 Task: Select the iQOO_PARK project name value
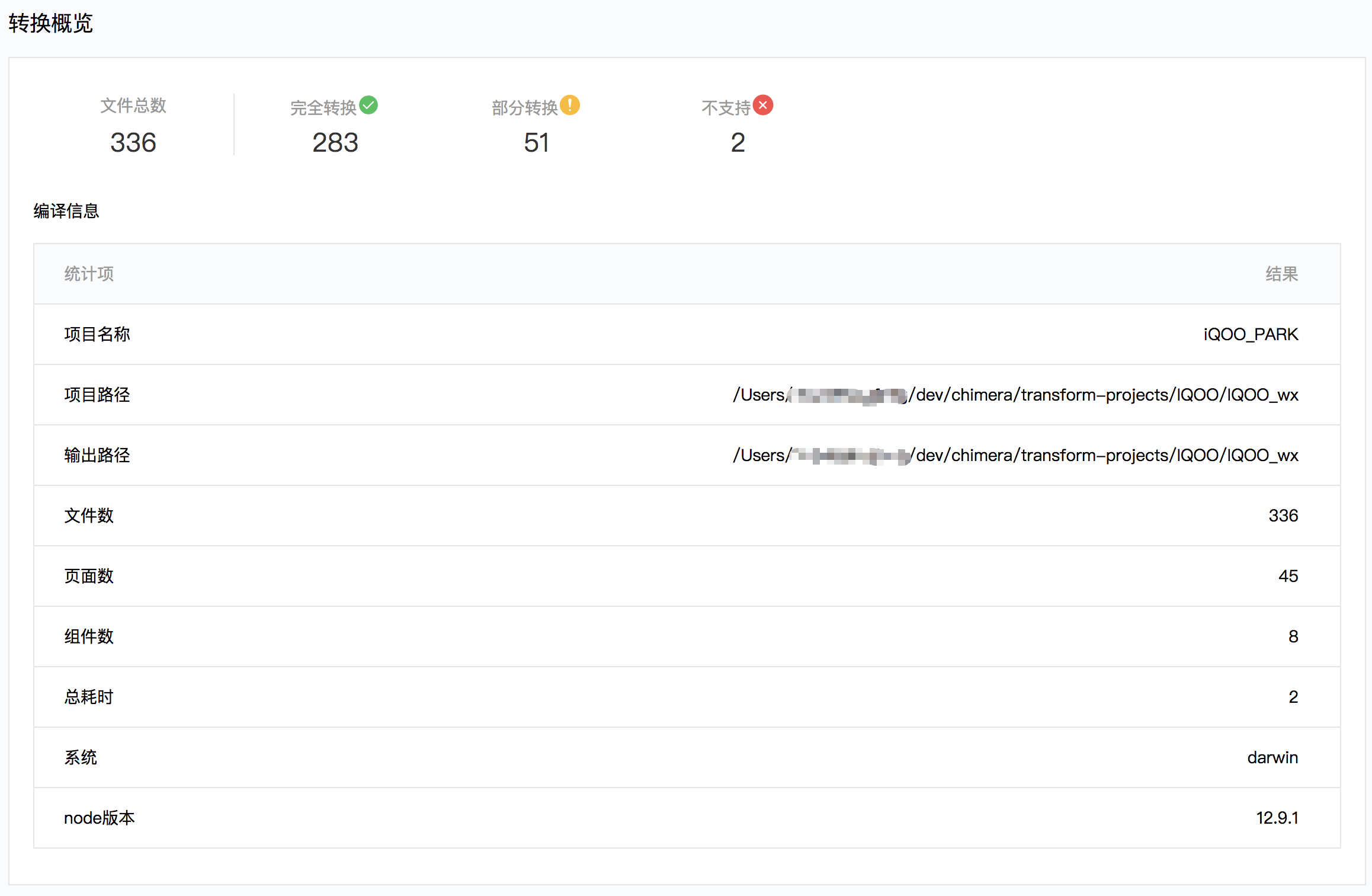pos(1250,334)
